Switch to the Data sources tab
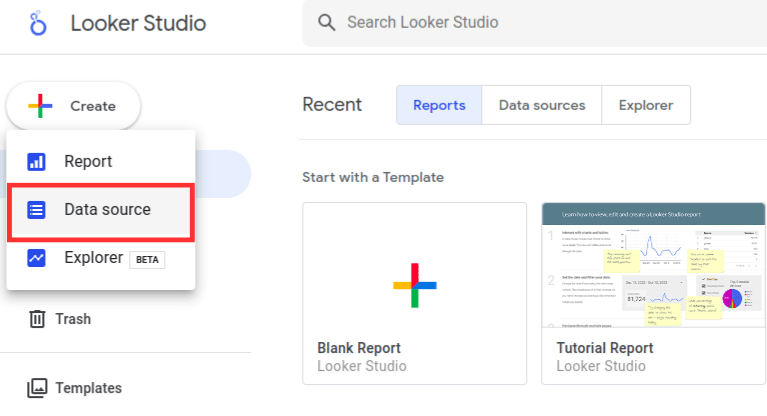The width and height of the screenshot is (767, 416). coord(541,105)
